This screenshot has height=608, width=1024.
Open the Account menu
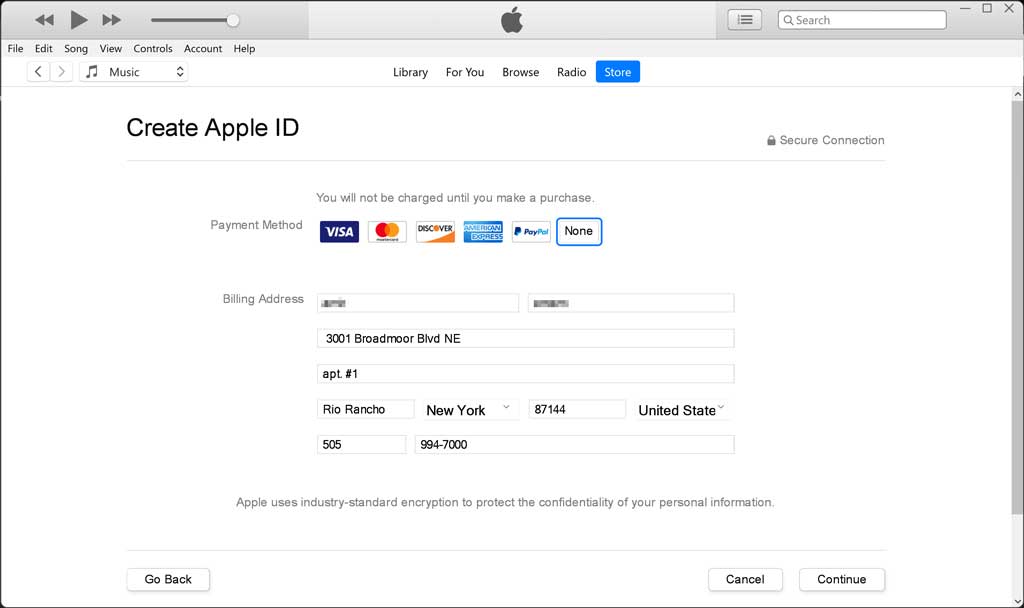coord(203,48)
